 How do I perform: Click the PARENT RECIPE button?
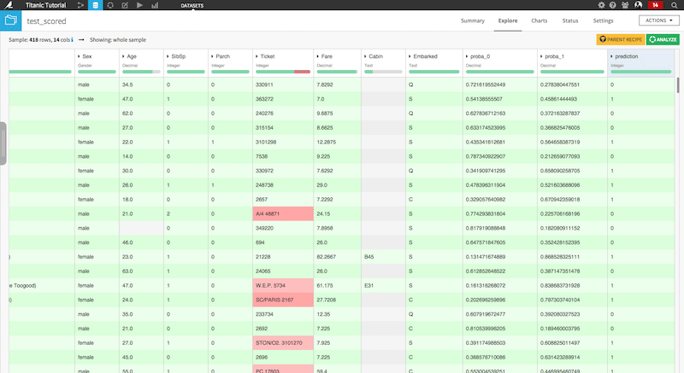(620, 39)
